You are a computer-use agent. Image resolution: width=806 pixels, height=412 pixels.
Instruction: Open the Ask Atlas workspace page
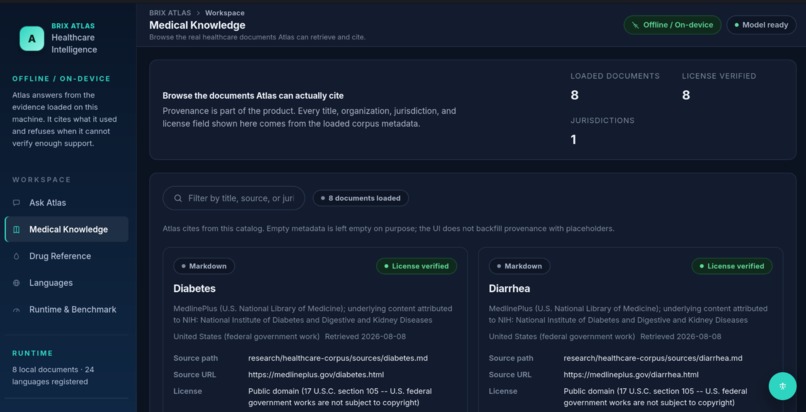[x=66, y=203]
